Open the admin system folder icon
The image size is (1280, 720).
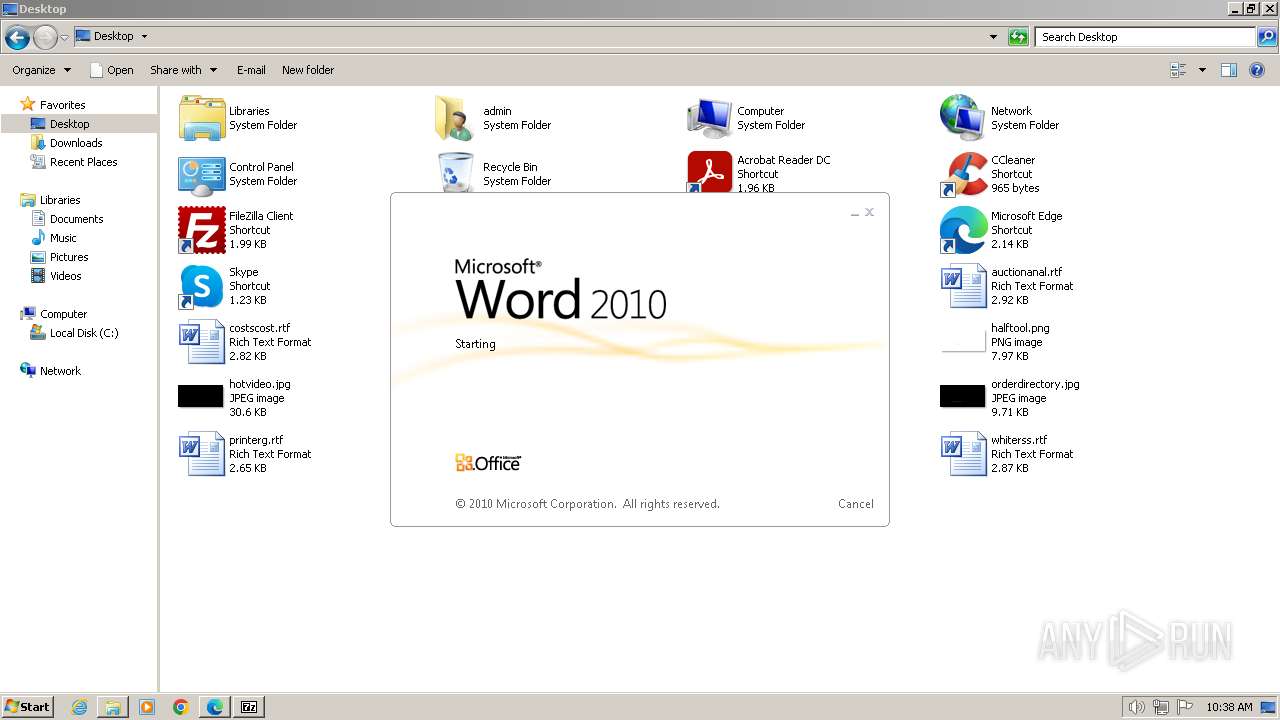click(456, 118)
